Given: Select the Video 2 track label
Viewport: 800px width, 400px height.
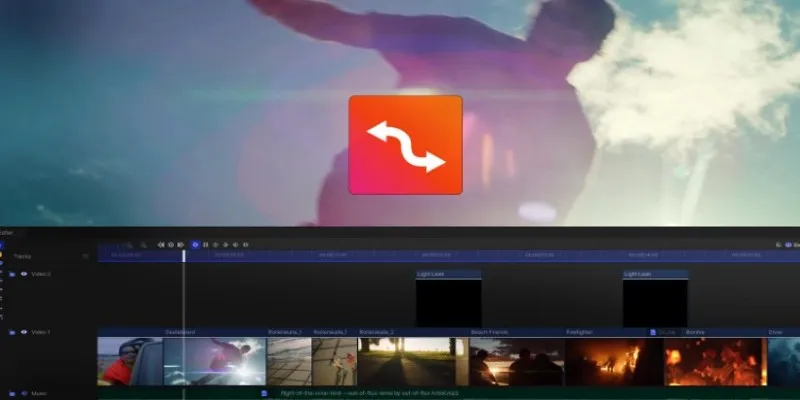Looking at the screenshot, I should [x=41, y=274].
